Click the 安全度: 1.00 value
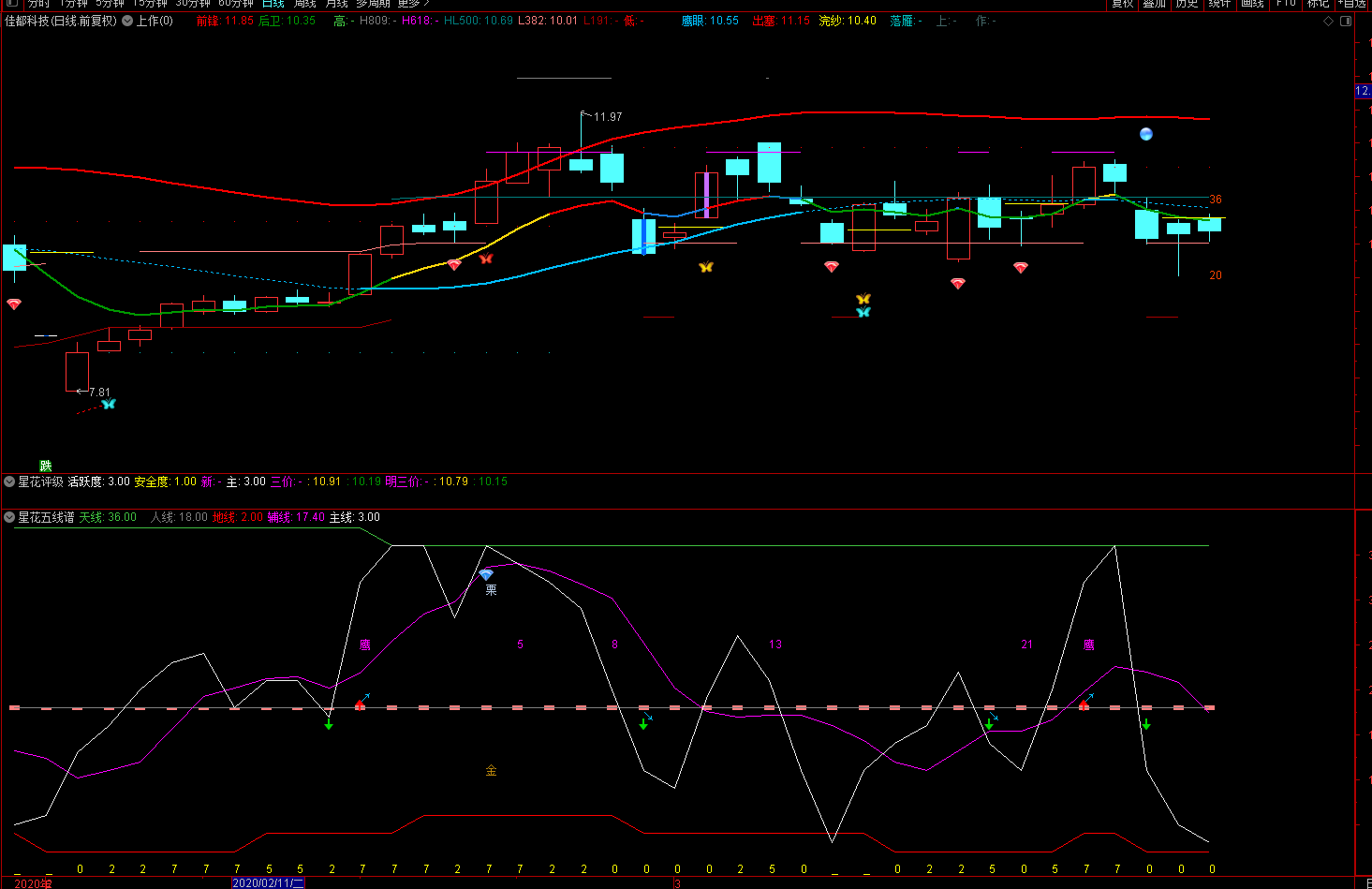Viewport: 1372px width, 889px height. (x=166, y=482)
